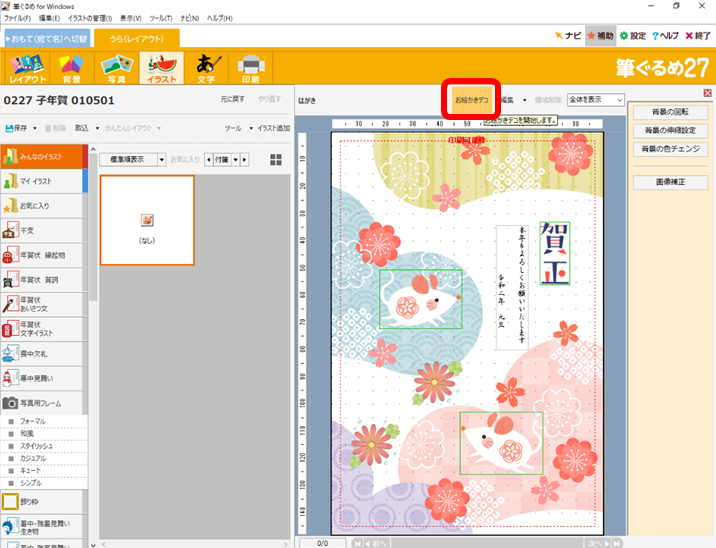
Task: Select the カジュアル subcategory
Action: tap(44, 458)
